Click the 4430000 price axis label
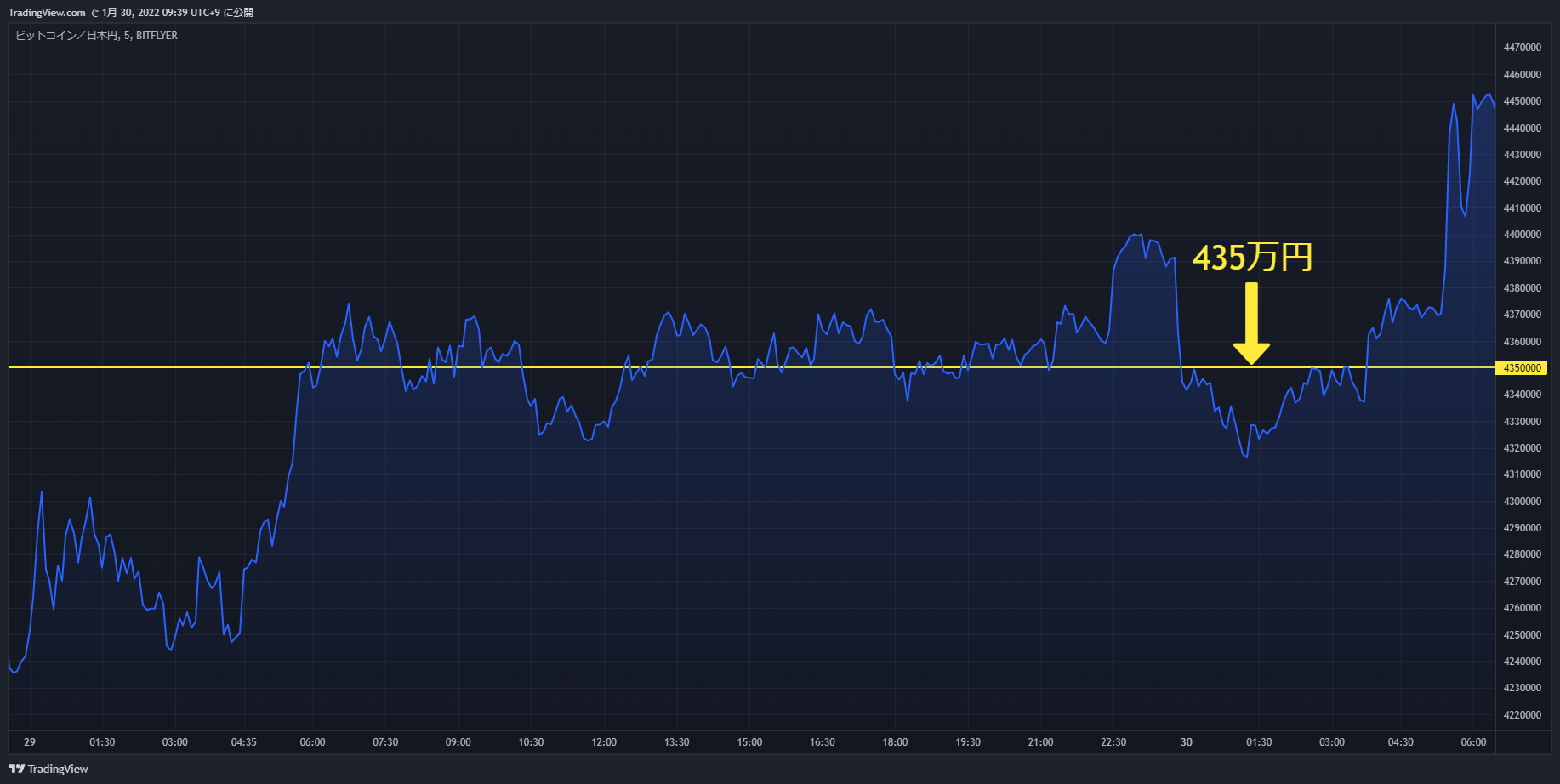 (1522, 155)
